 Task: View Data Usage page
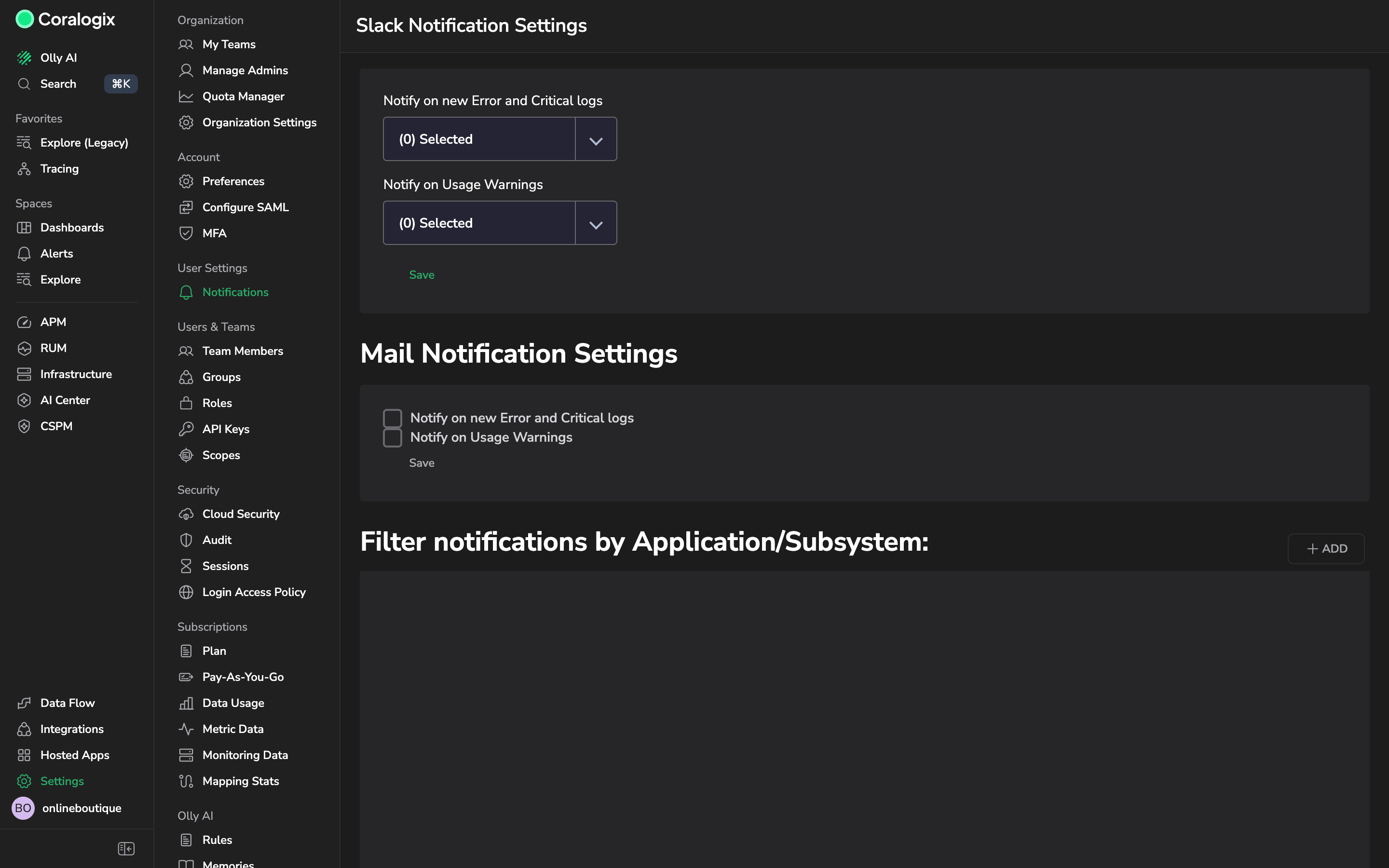tap(233, 703)
